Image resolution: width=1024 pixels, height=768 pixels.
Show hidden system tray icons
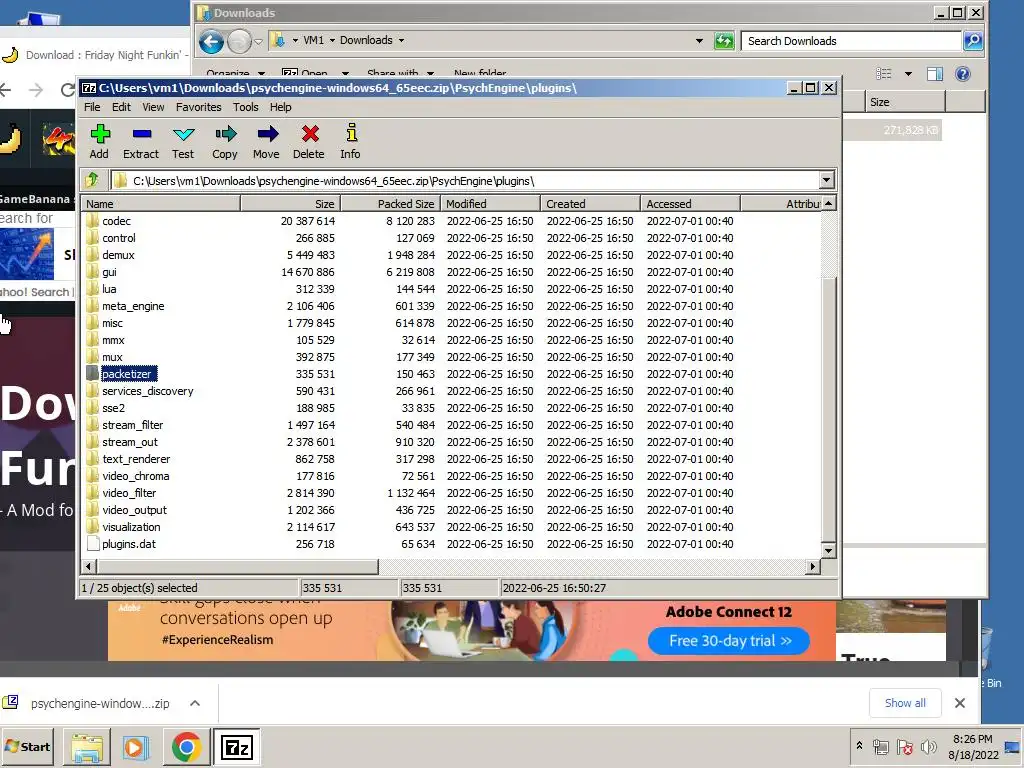coord(859,746)
